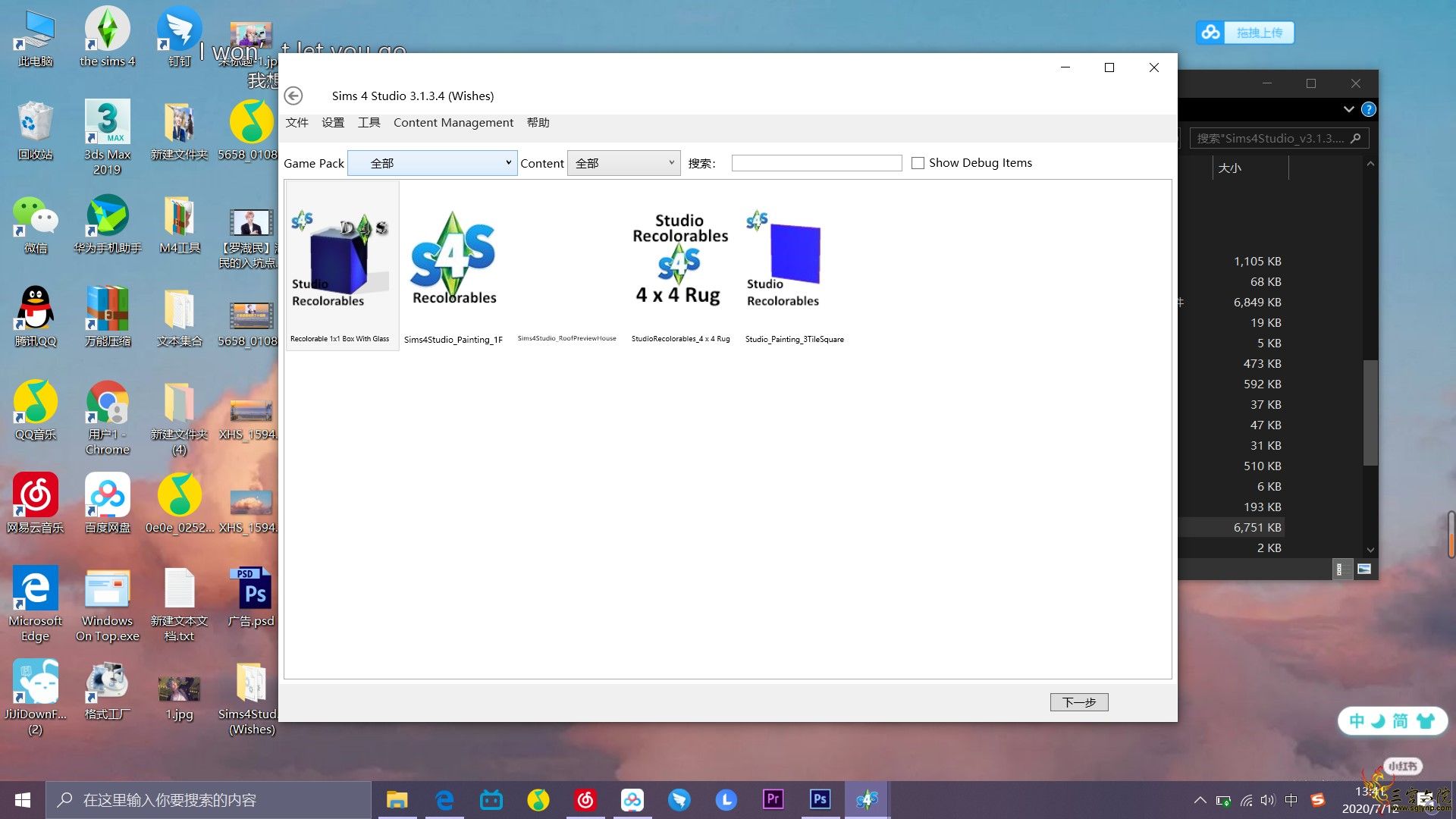Open File Explorer from taskbar
This screenshot has width=1456, height=819.
pyautogui.click(x=397, y=800)
